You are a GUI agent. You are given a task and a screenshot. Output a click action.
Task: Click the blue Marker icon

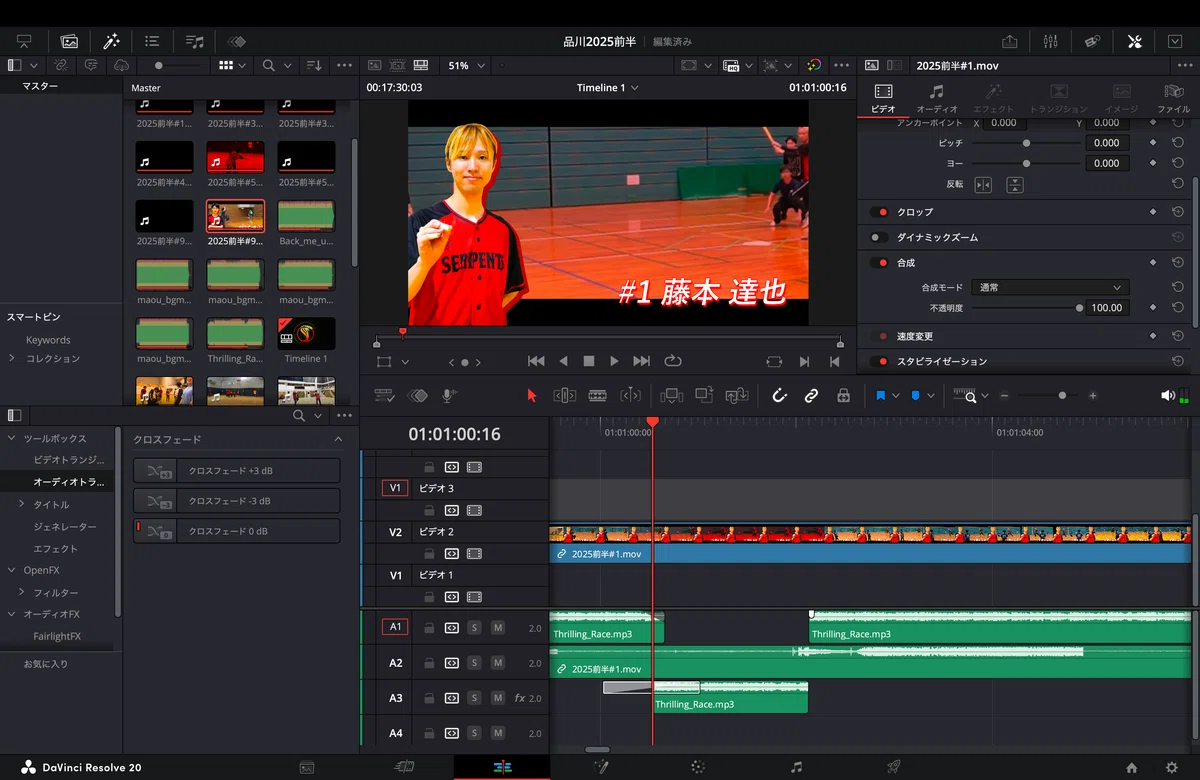pos(915,396)
